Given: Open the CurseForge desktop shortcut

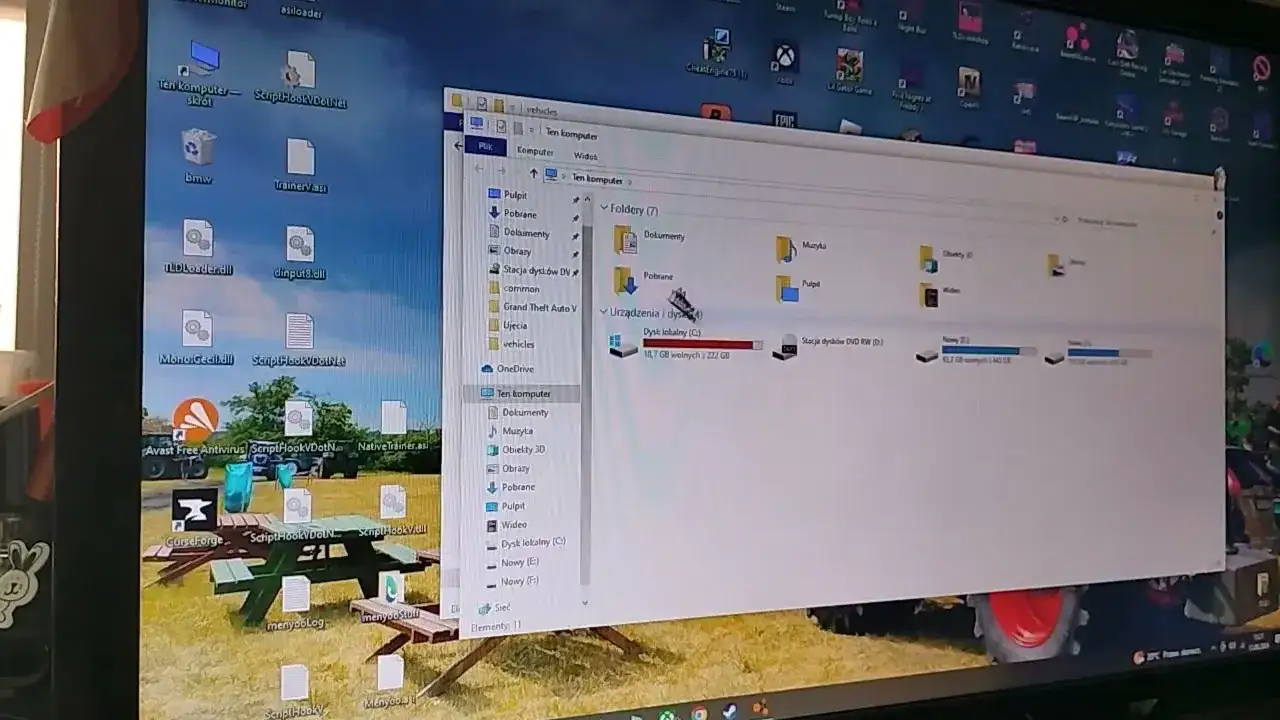Looking at the screenshot, I should (194, 514).
